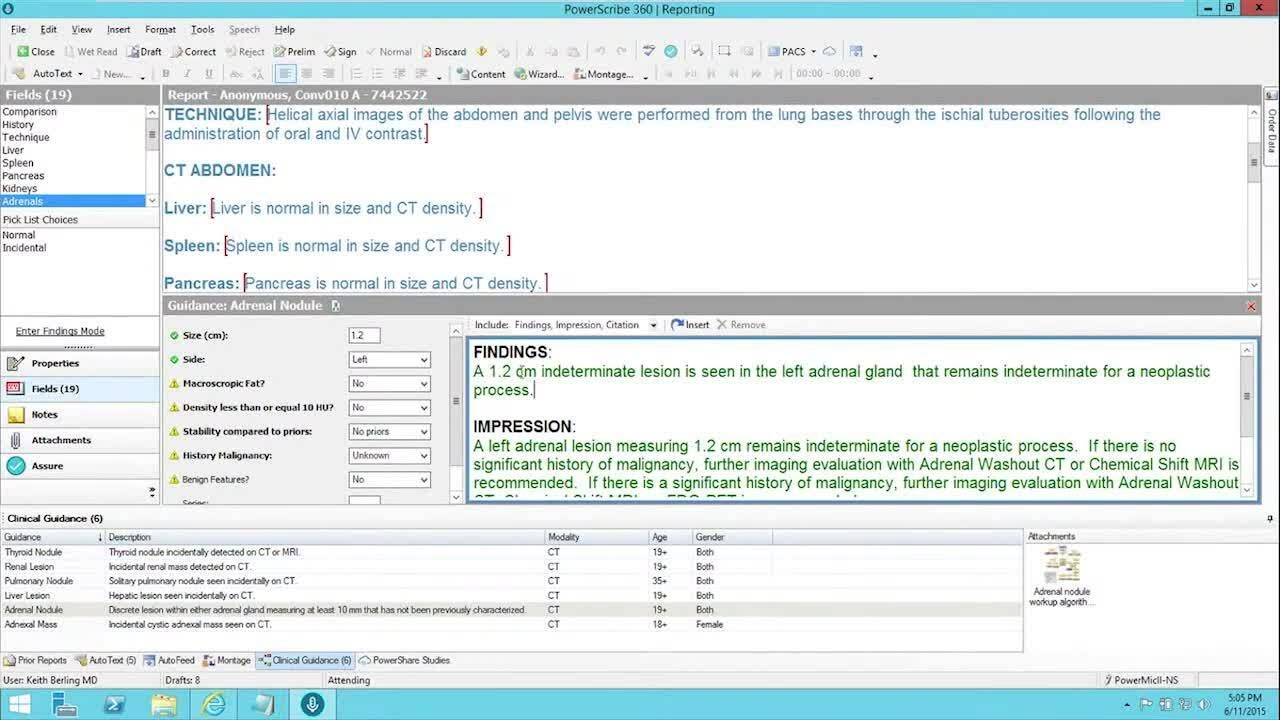Choose Incidental from Pick List Choices
The image size is (1280, 720).
(24, 248)
